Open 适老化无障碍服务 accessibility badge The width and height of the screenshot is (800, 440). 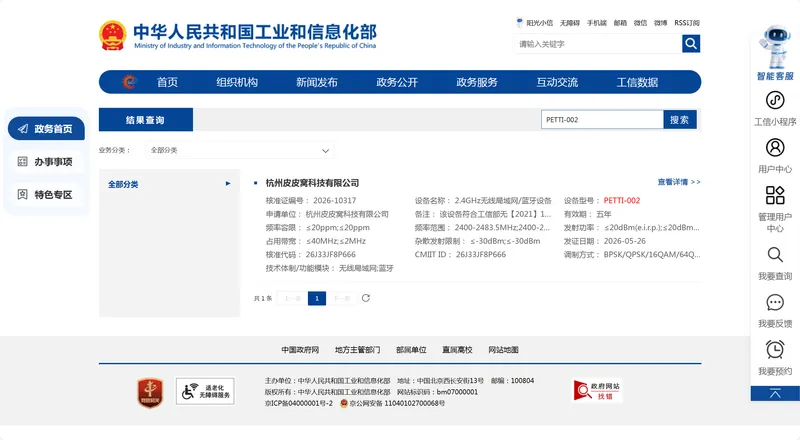tap(205, 392)
